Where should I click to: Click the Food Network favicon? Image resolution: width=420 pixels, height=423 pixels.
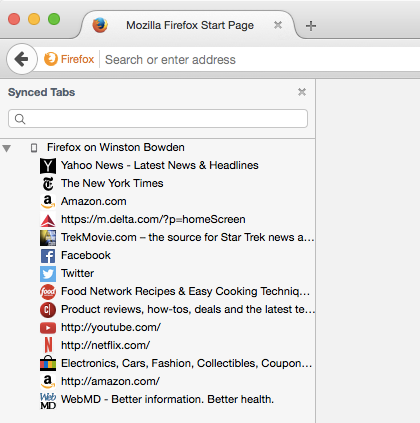tap(48, 292)
